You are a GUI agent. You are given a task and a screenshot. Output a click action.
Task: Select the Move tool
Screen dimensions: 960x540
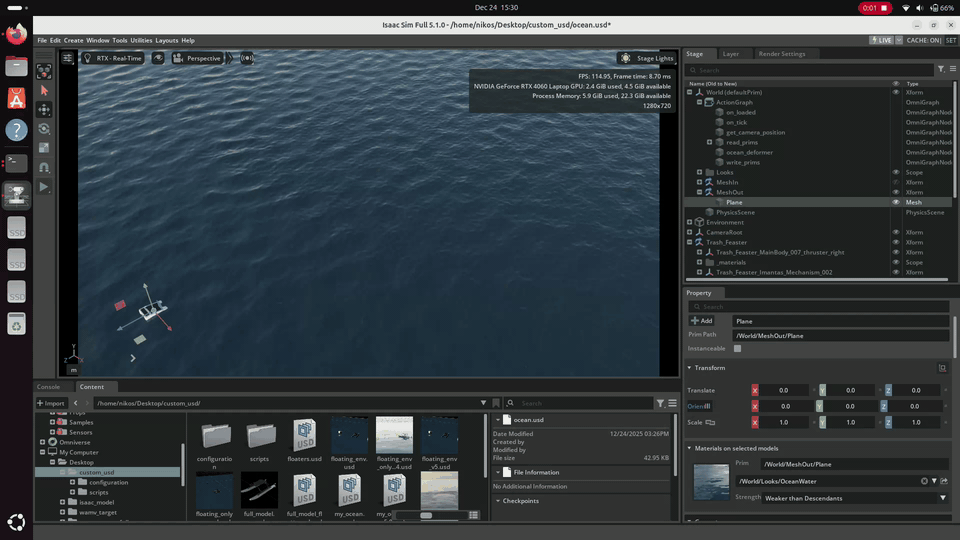point(44,110)
